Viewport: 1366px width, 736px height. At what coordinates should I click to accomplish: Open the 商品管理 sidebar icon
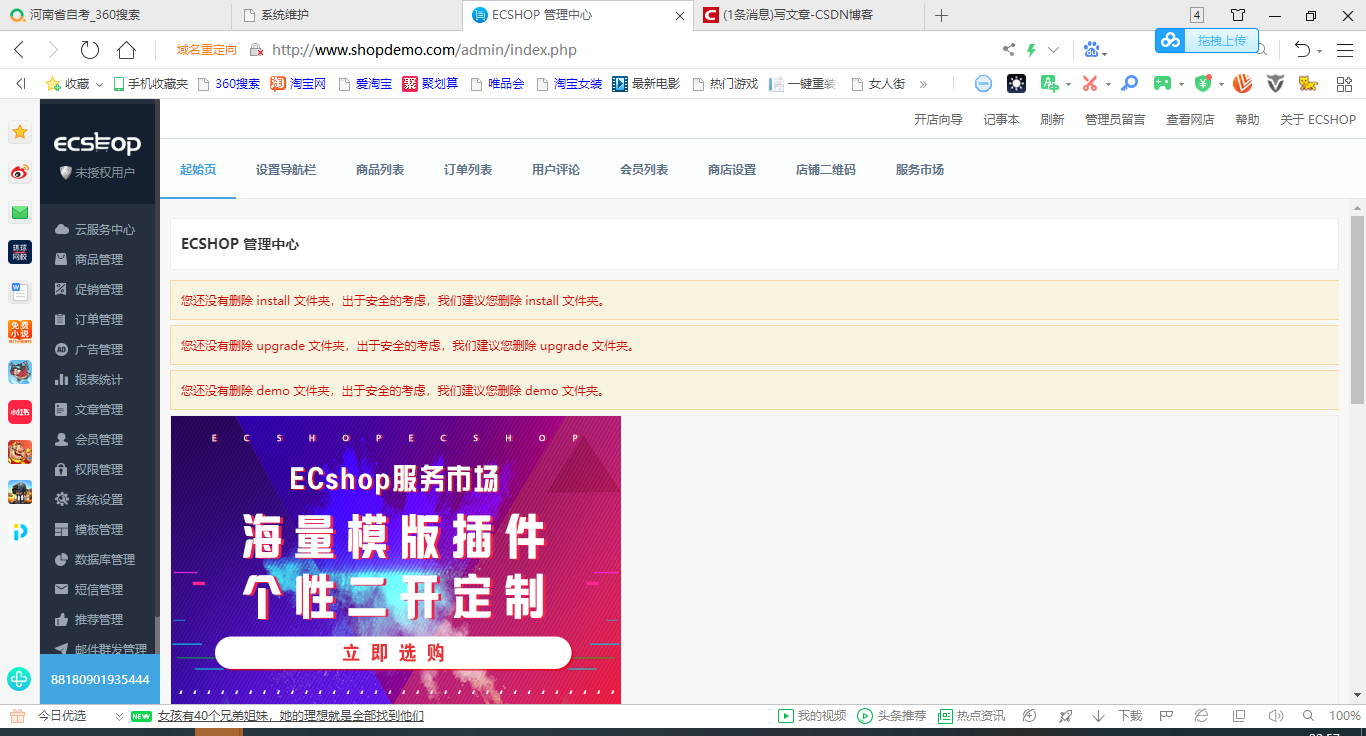pyautogui.click(x=62, y=259)
